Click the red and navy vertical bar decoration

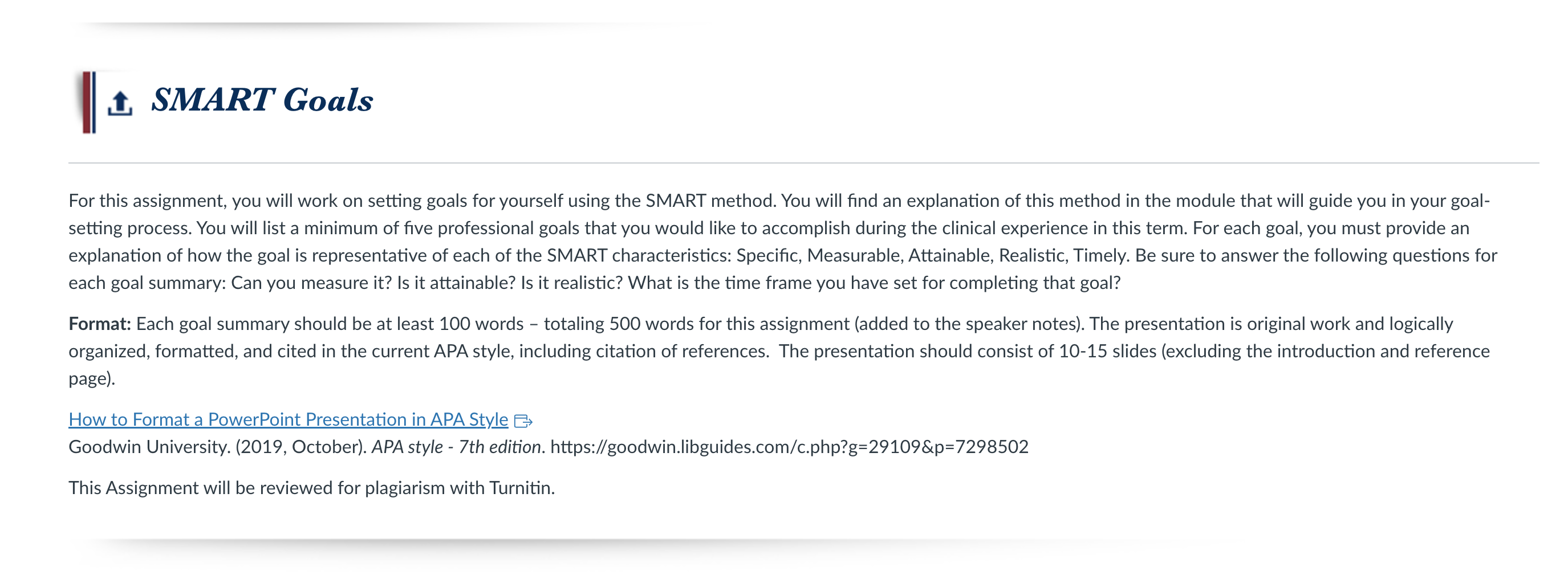89,102
